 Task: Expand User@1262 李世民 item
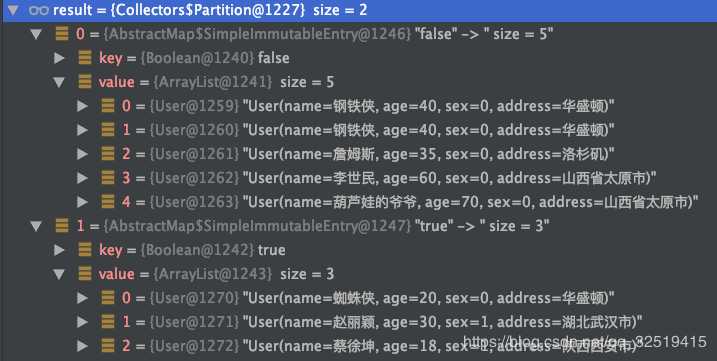click(82, 178)
